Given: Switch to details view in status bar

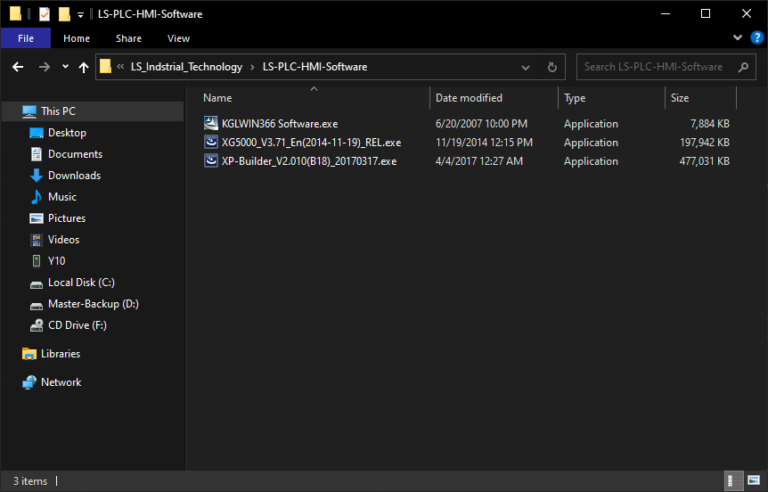Looking at the screenshot, I should [x=734, y=481].
